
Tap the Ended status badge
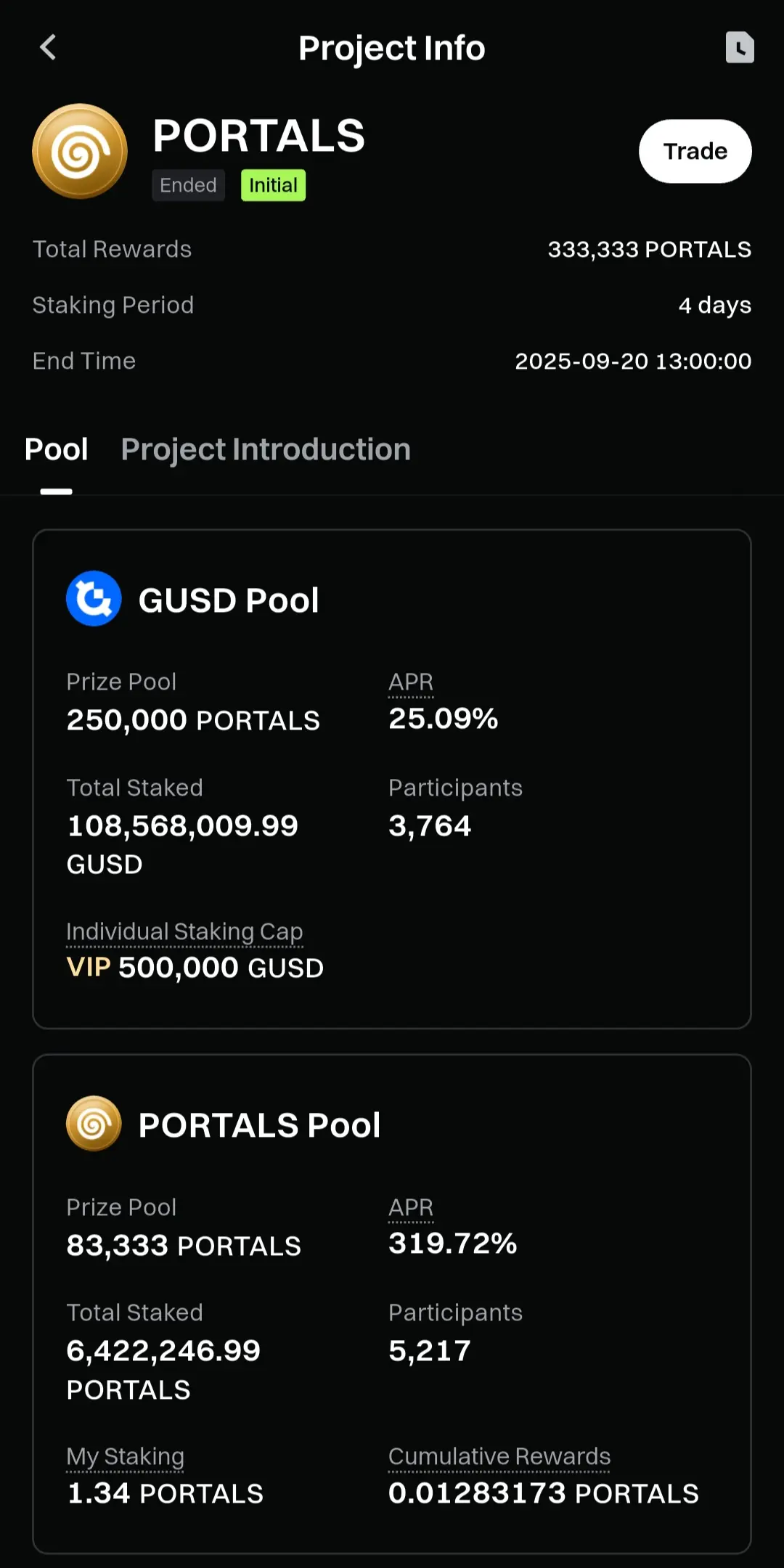(x=188, y=185)
